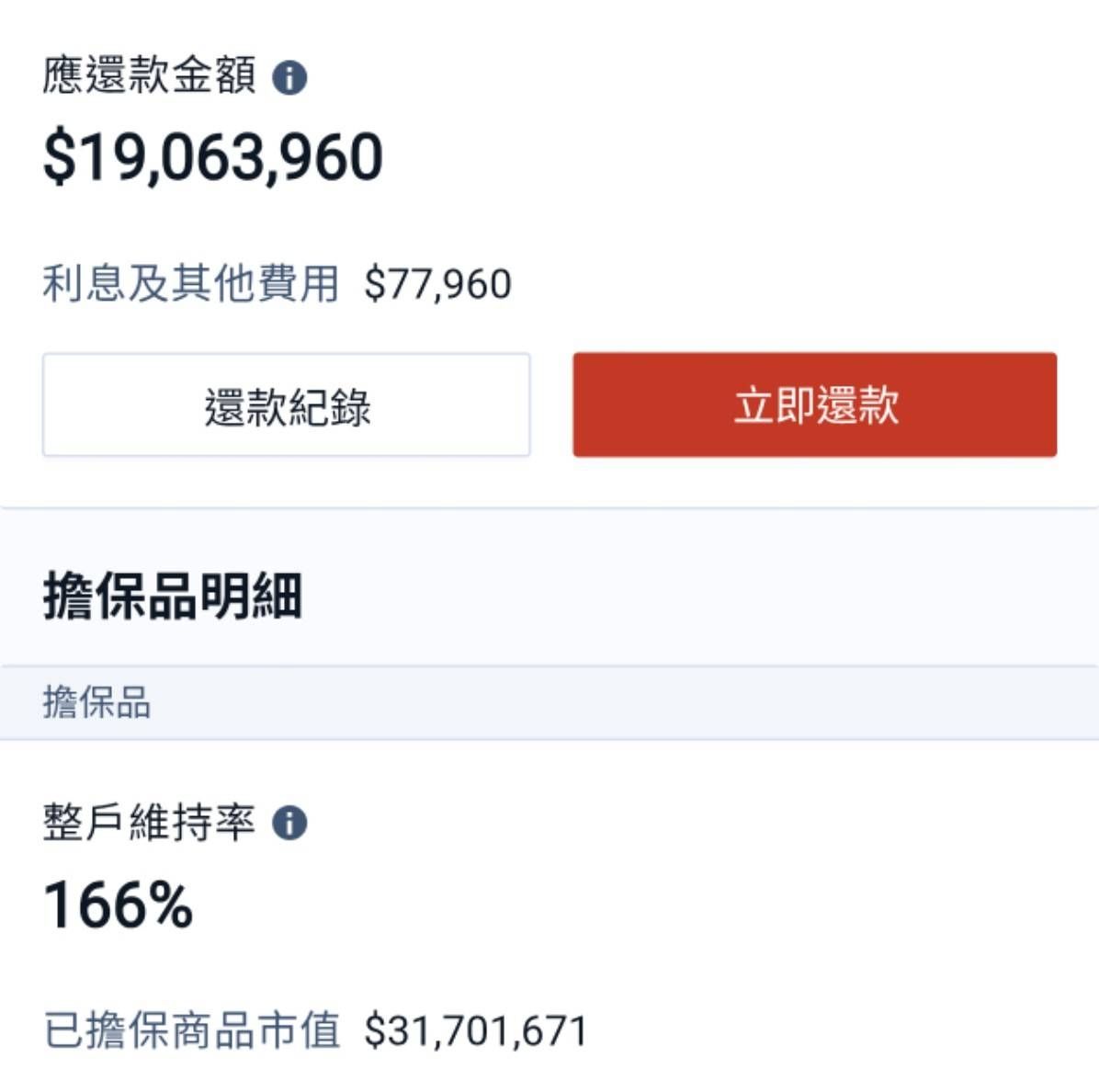Click the 已擔保商品市值 label
This screenshot has width=1099, height=1092.
coord(192,1030)
